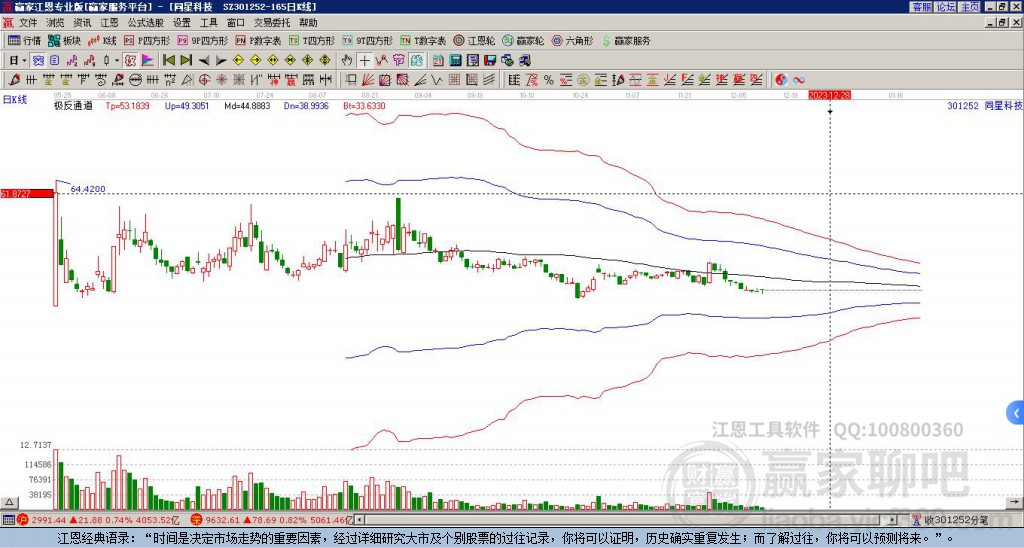Click the 收301252分笔 status item
The width and height of the screenshot is (1024, 548).
click(x=956, y=520)
